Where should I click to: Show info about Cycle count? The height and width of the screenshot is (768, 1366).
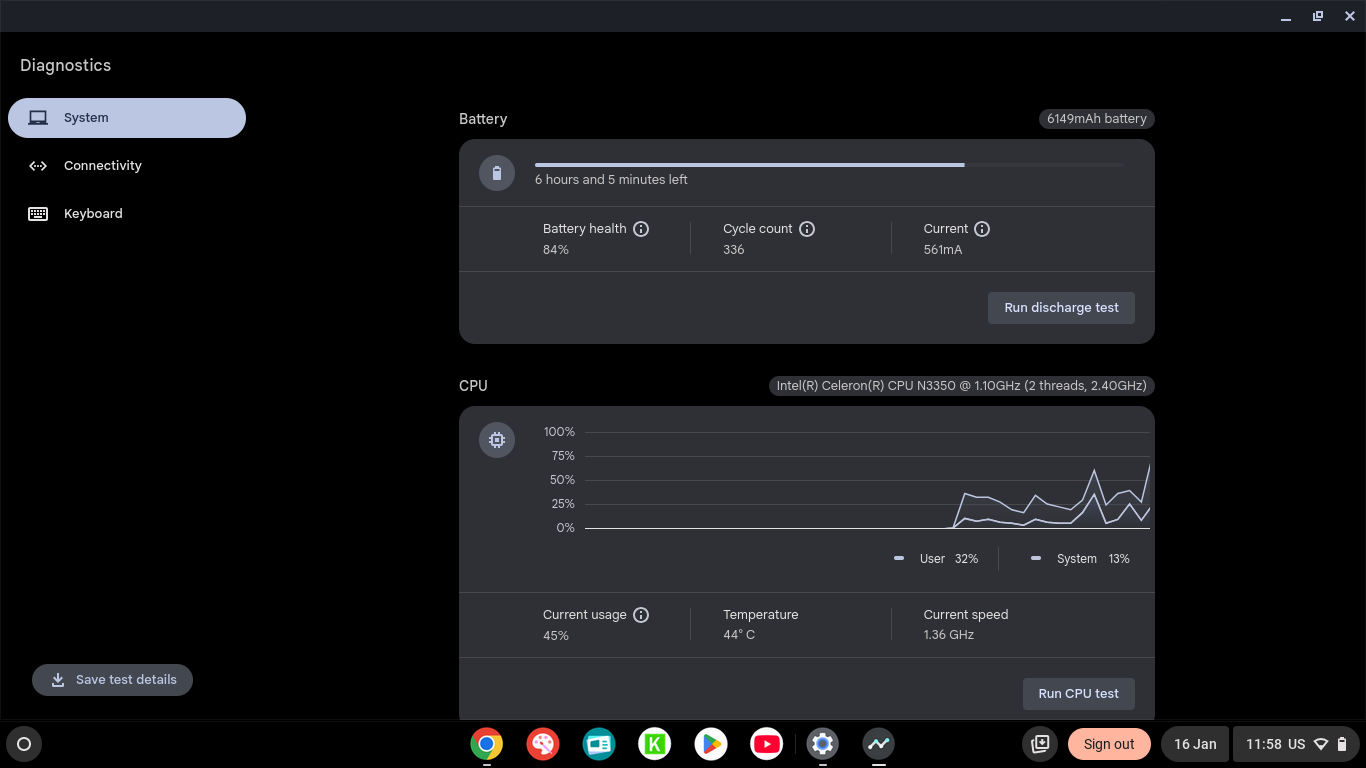coord(807,229)
